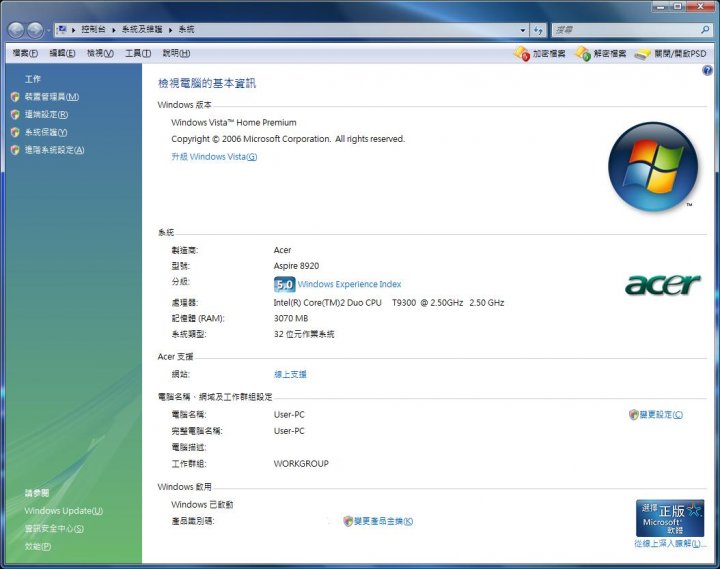Click the genuine Microsoft software badge

[x=670, y=518]
